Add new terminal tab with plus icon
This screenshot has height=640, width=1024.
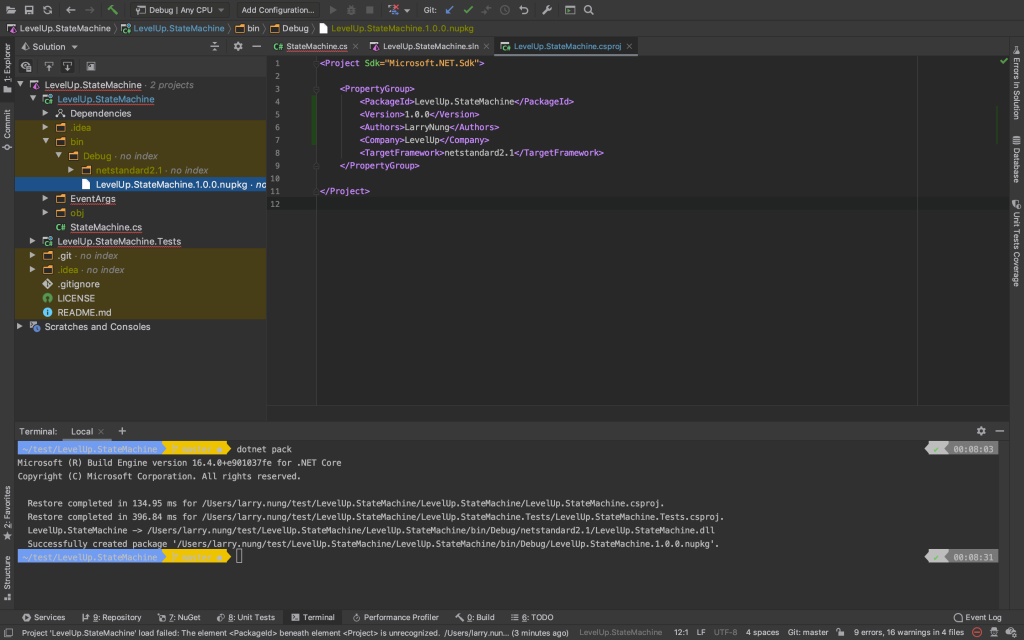point(122,431)
